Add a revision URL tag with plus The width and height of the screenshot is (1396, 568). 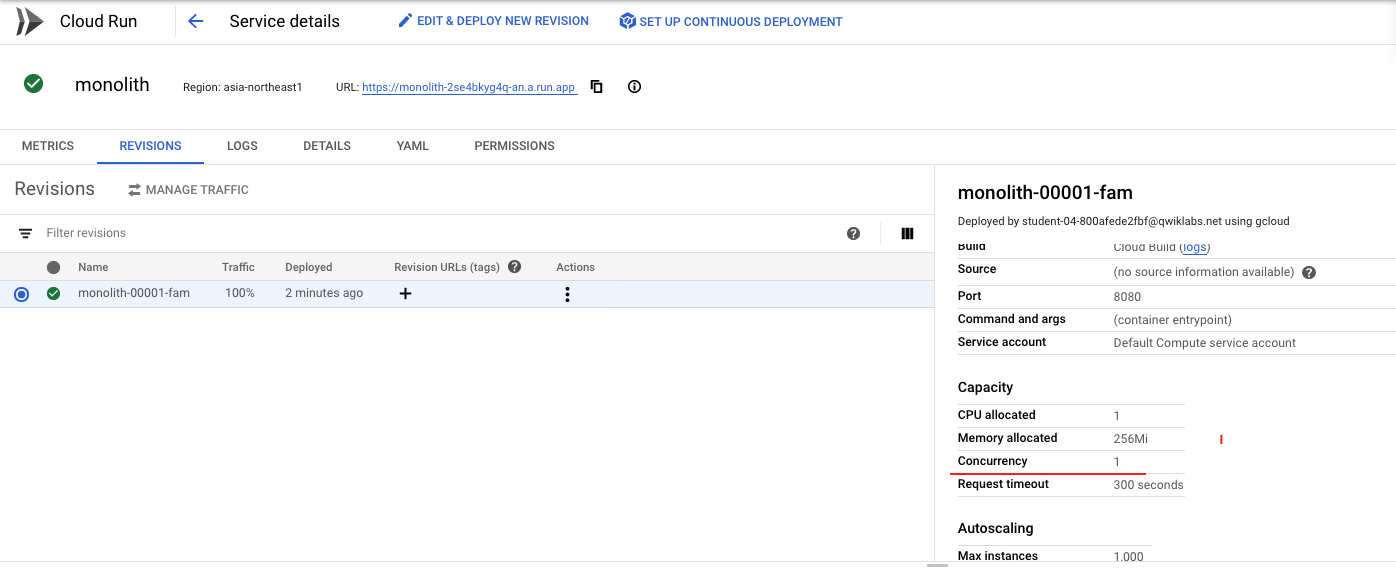tap(405, 294)
